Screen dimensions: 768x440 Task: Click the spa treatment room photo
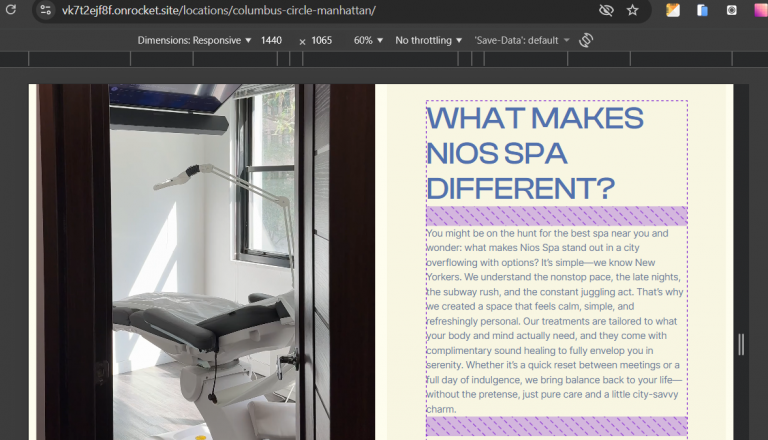(206, 262)
